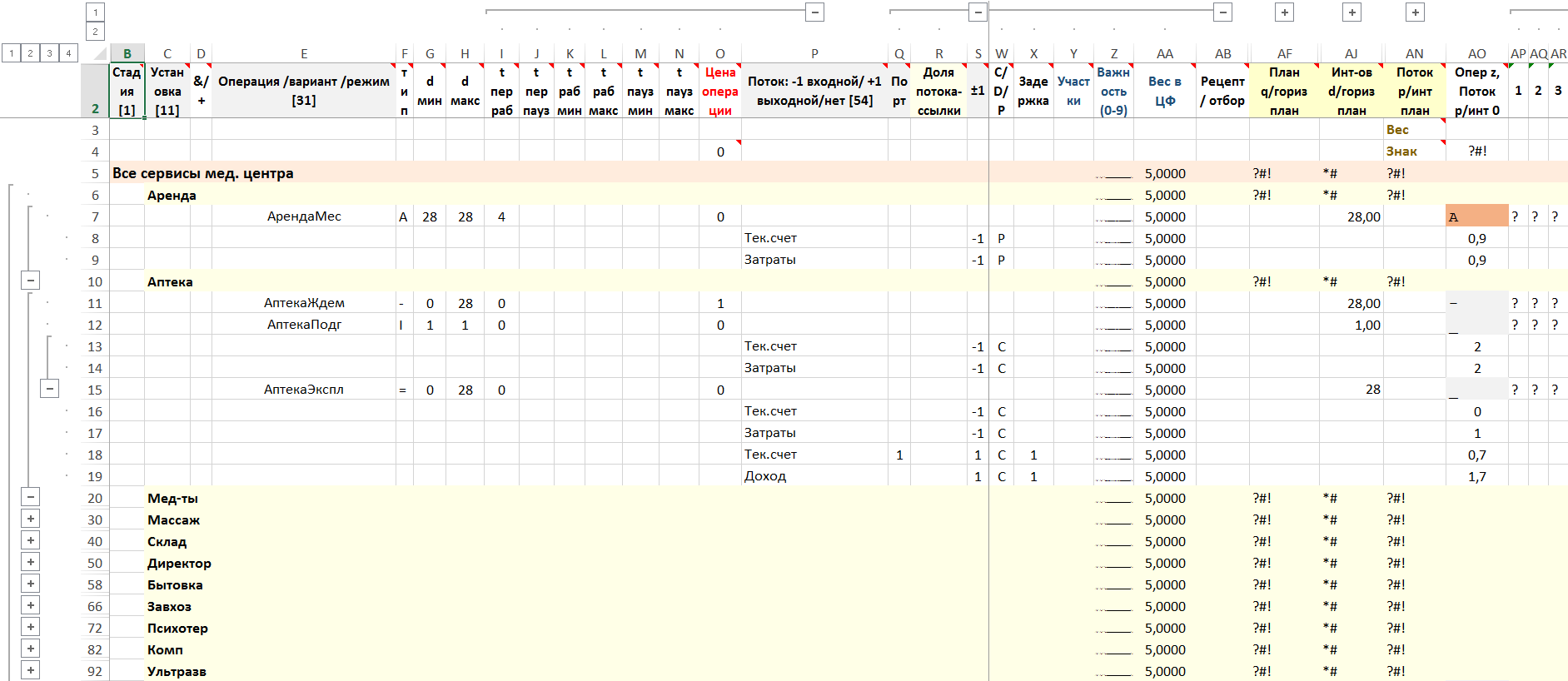Select the 'Все сервисы мед. центра' cell

[202, 173]
